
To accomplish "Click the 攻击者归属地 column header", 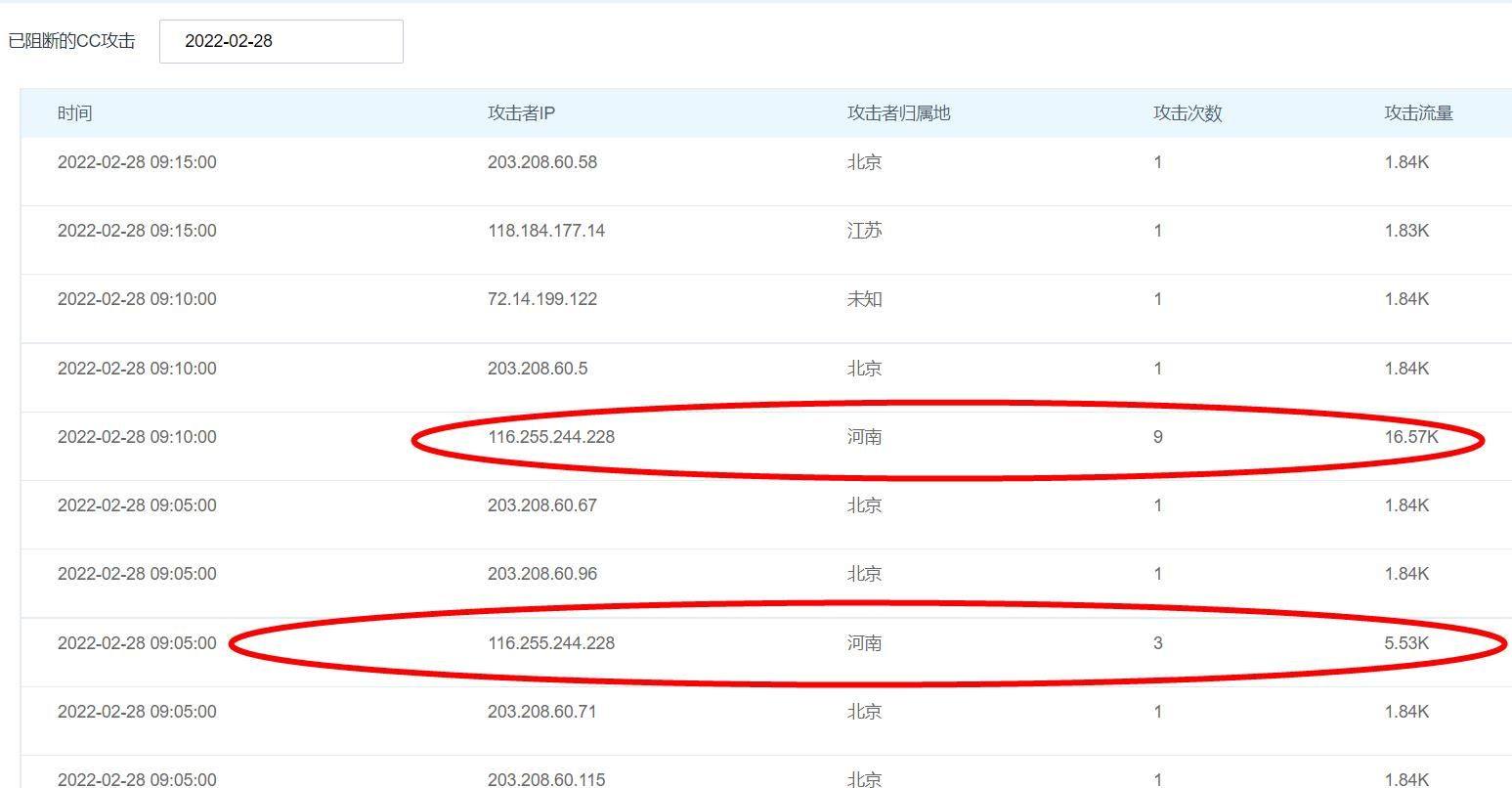I will pos(898,113).
